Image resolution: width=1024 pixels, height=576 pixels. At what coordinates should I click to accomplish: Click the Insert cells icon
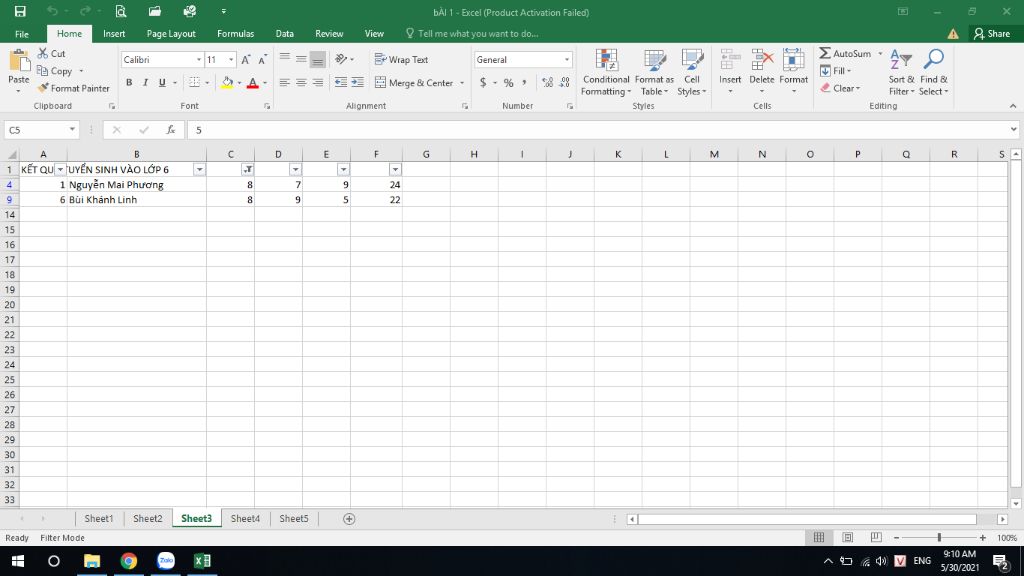click(730, 60)
